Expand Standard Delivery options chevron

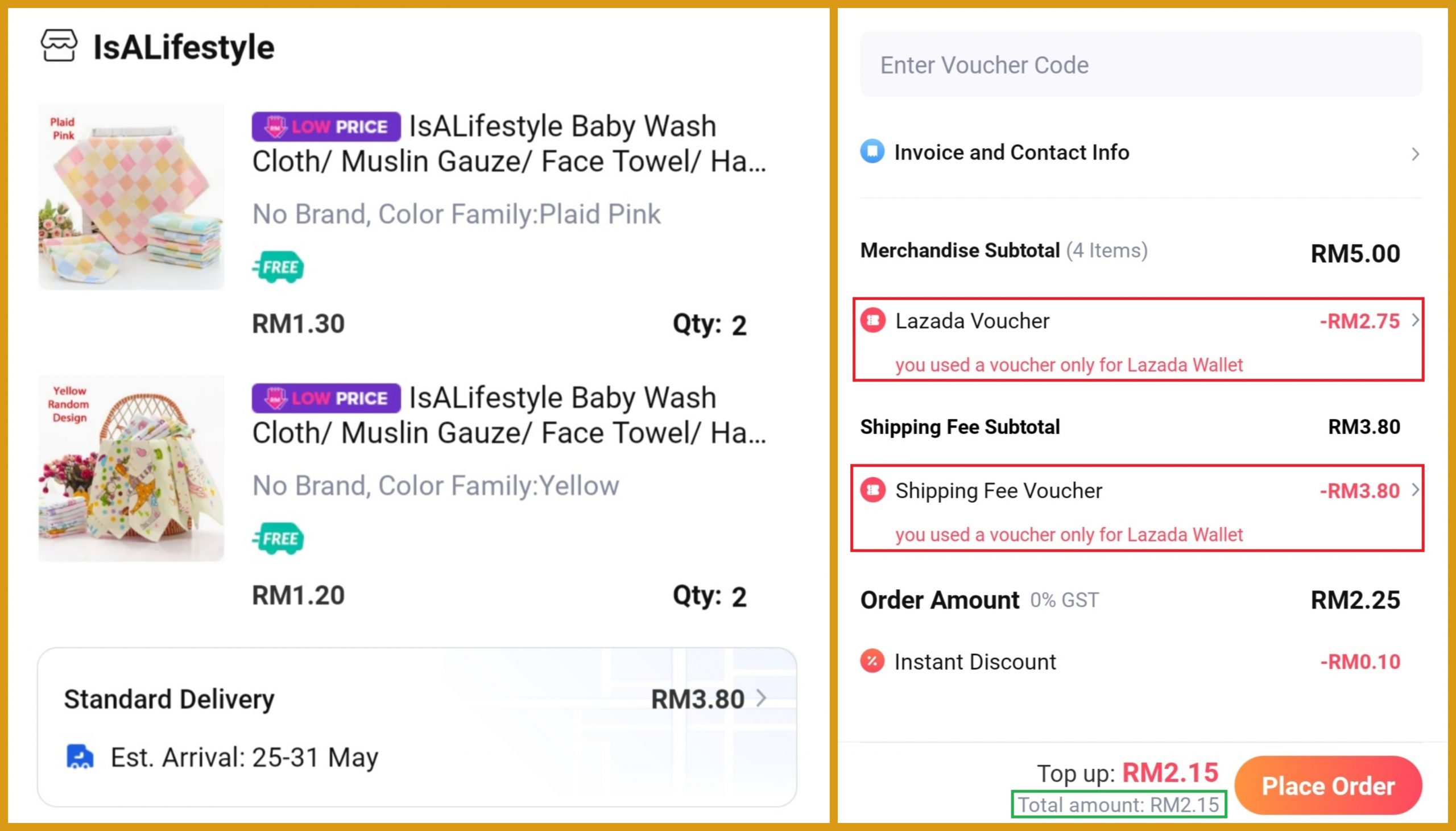click(761, 698)
